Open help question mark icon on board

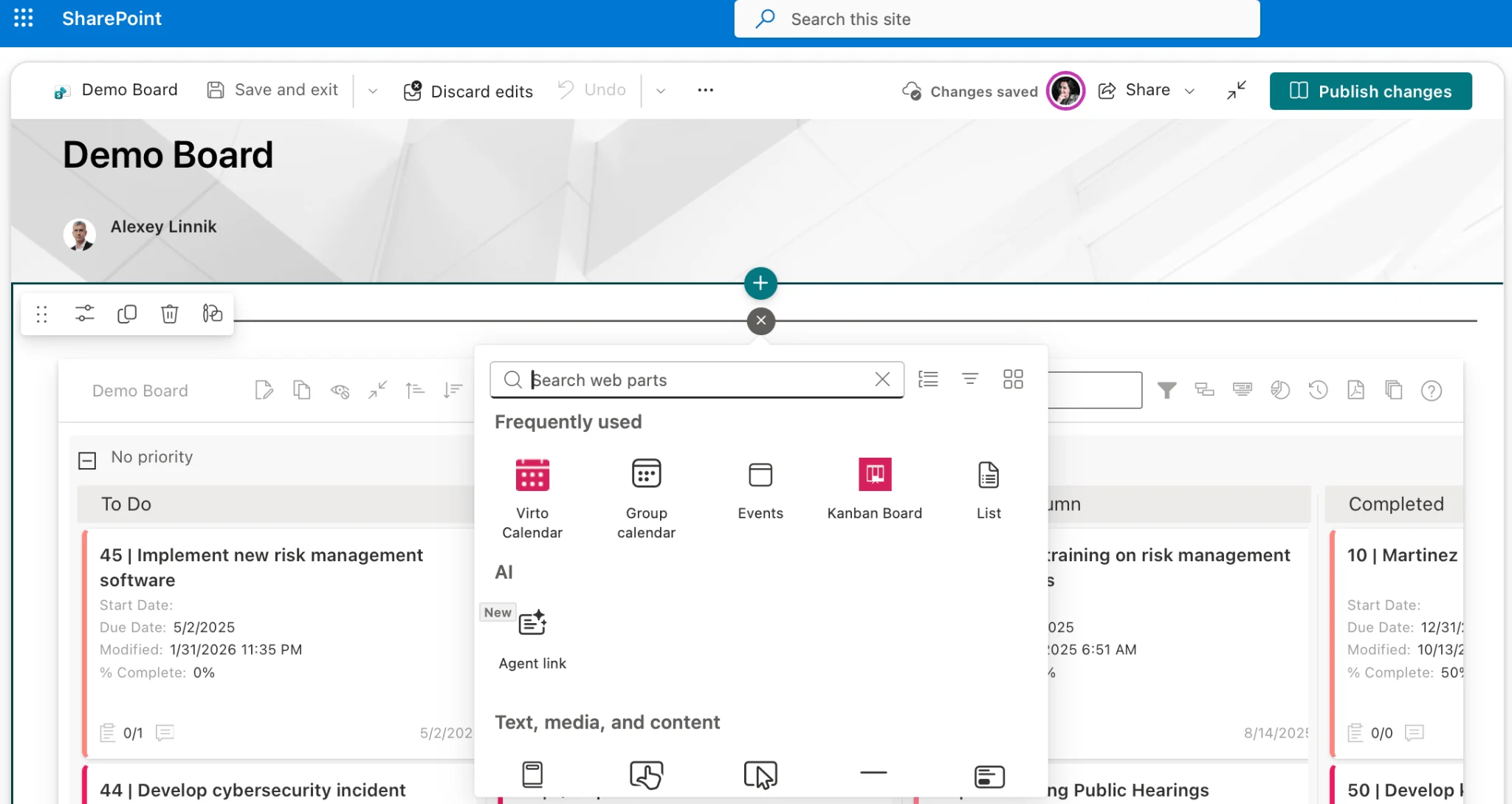click(1432, 391)
